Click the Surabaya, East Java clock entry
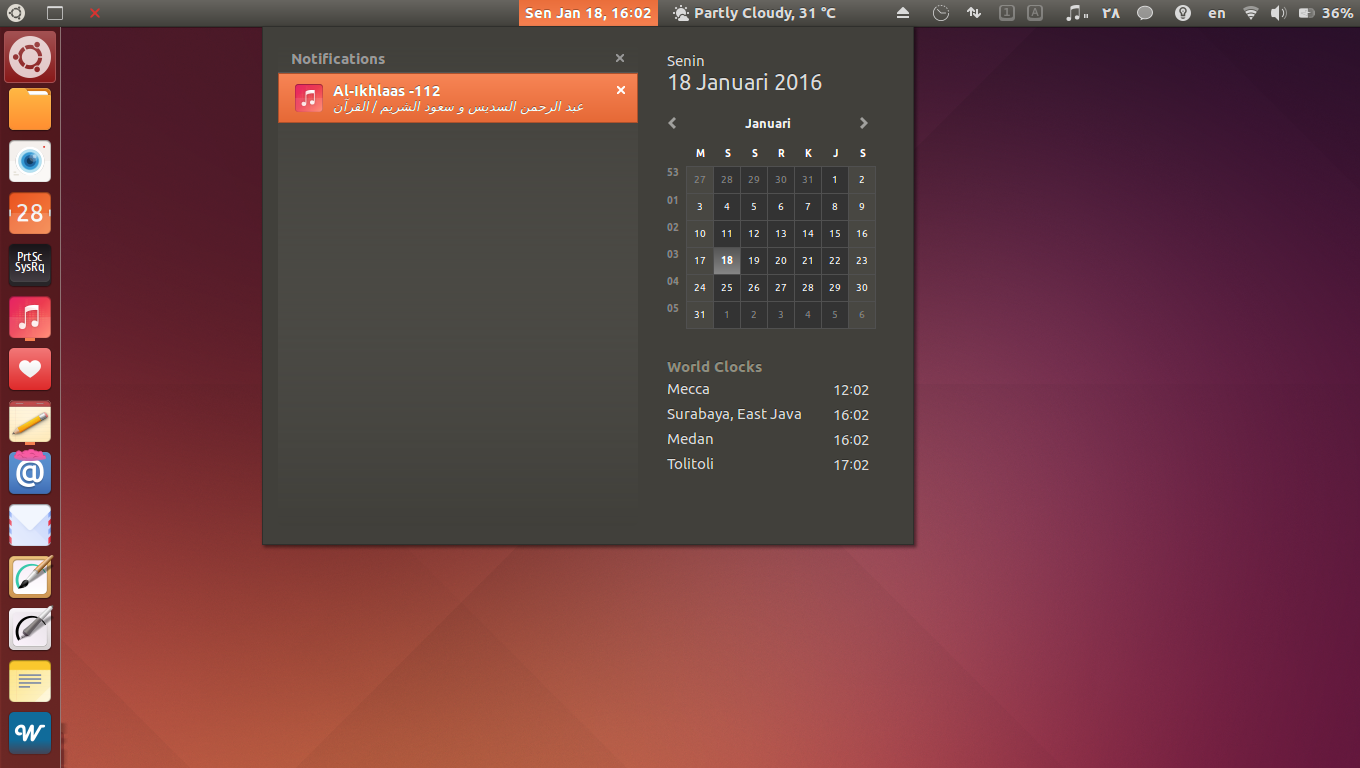The image size is (1360, 768). point(768,415)
